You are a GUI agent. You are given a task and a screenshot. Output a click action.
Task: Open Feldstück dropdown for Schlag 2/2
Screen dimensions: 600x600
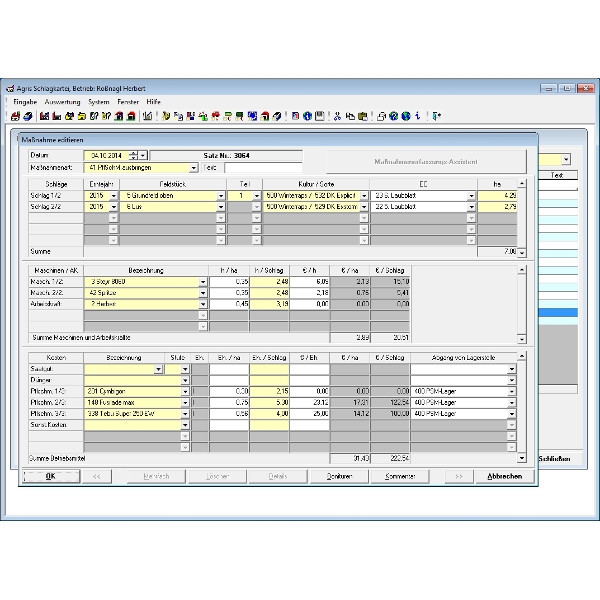(221, 207)
